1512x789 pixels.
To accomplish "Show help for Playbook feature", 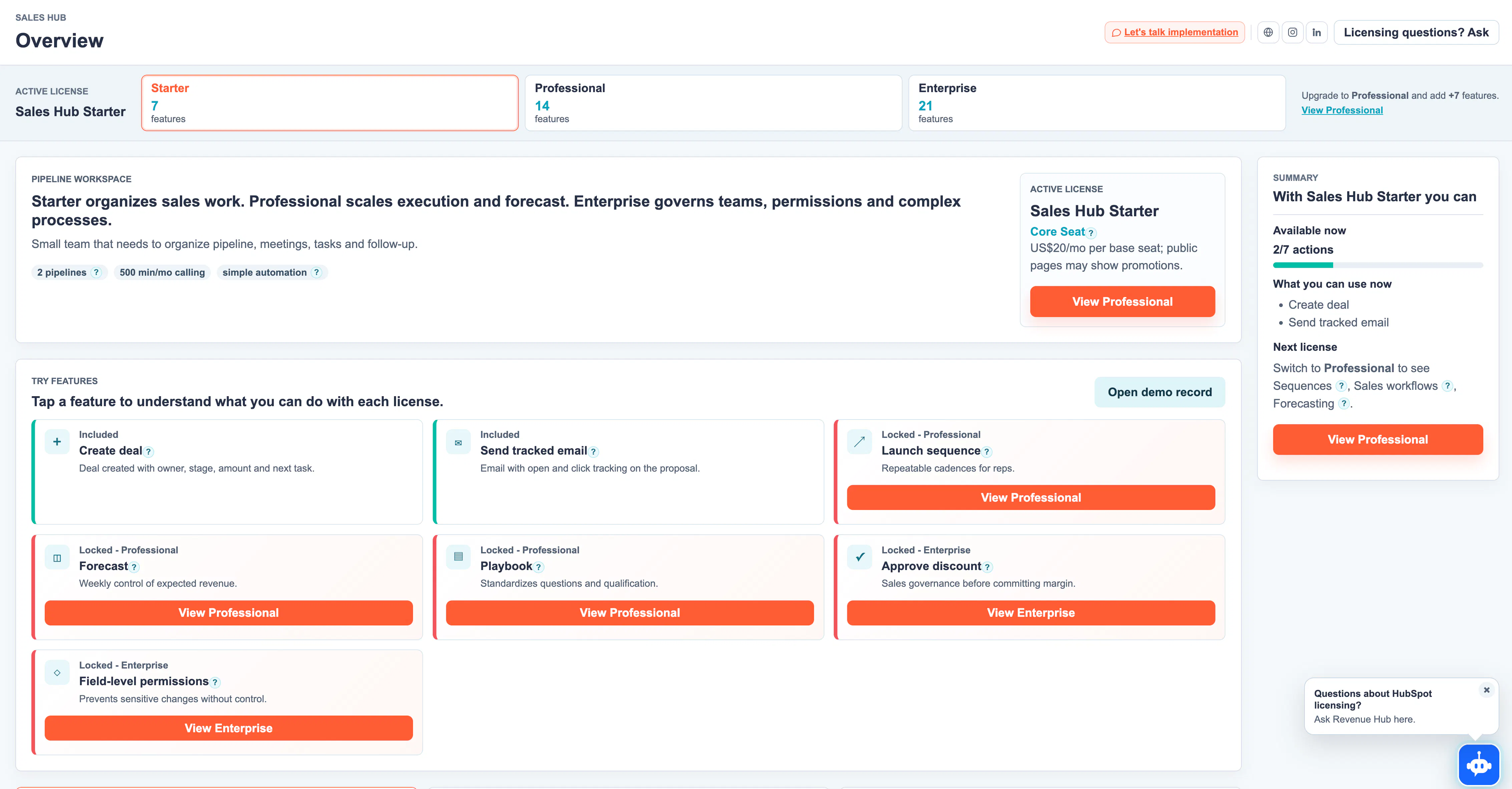I will pos(538,567).
